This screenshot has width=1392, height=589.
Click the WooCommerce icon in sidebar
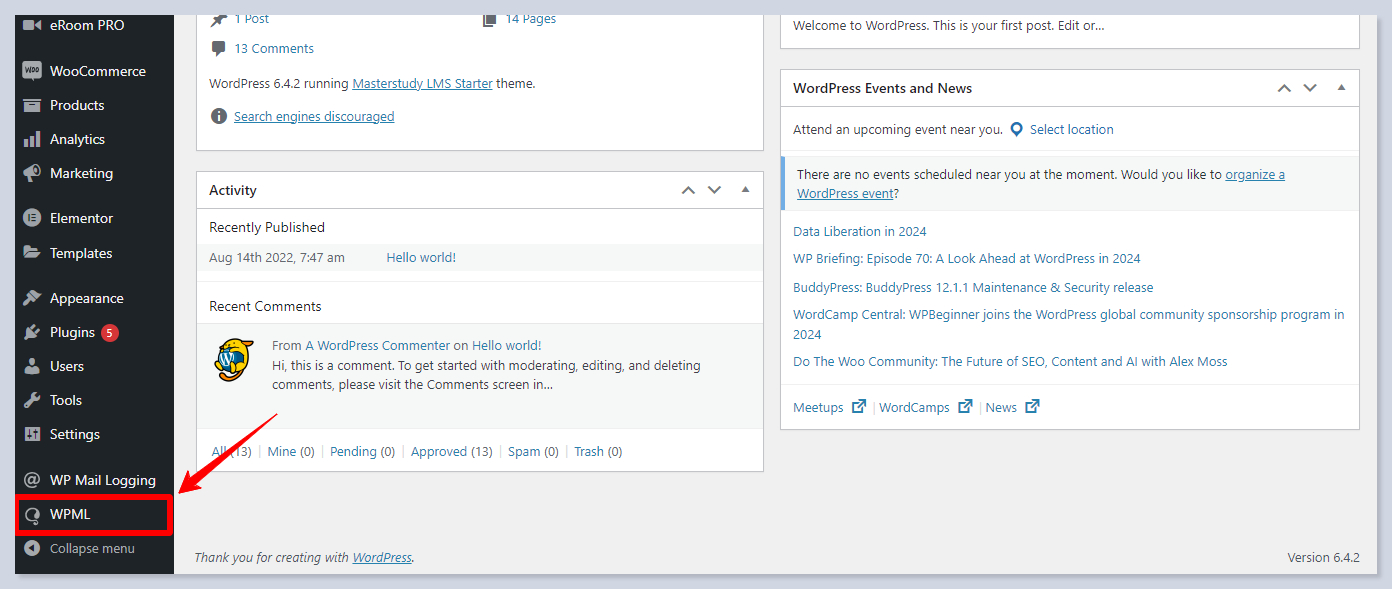(32, 71)
